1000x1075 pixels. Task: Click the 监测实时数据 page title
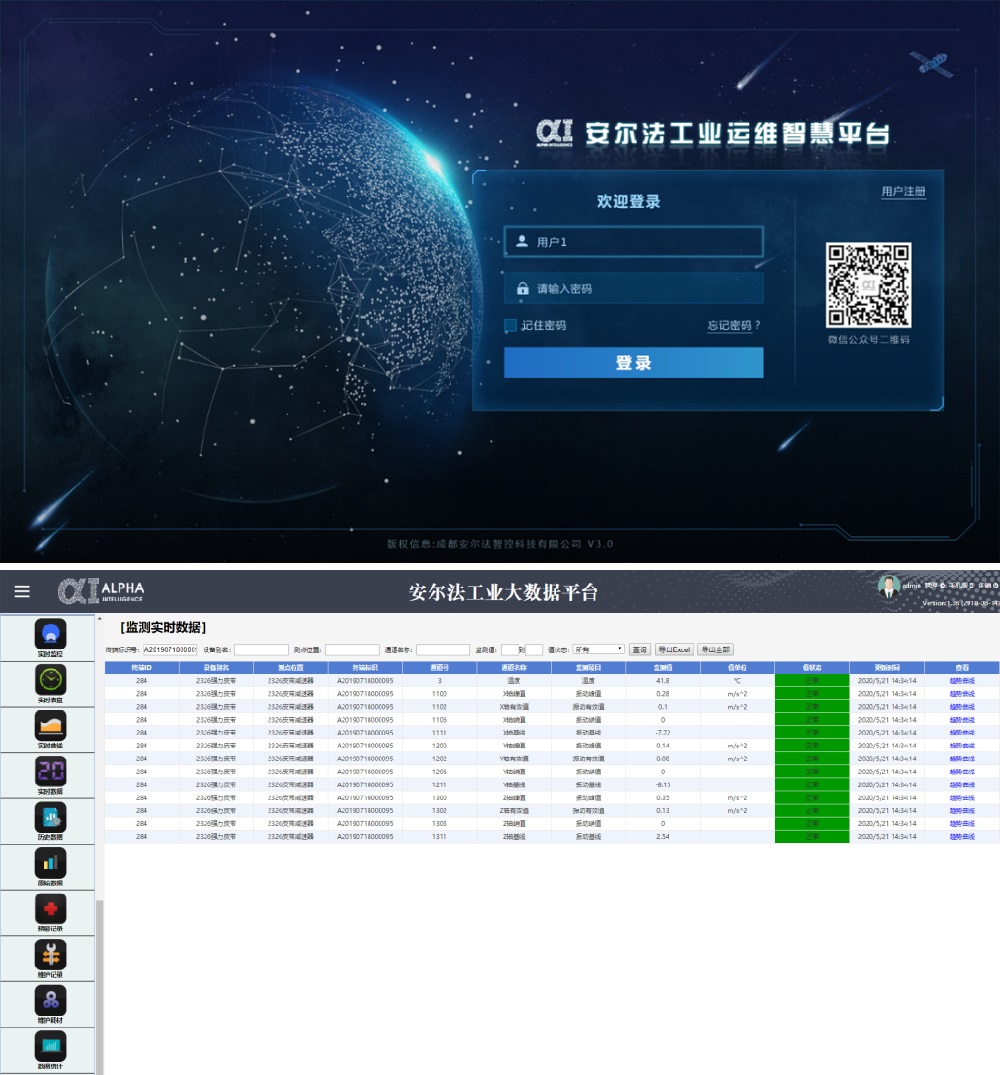point(163,627)
